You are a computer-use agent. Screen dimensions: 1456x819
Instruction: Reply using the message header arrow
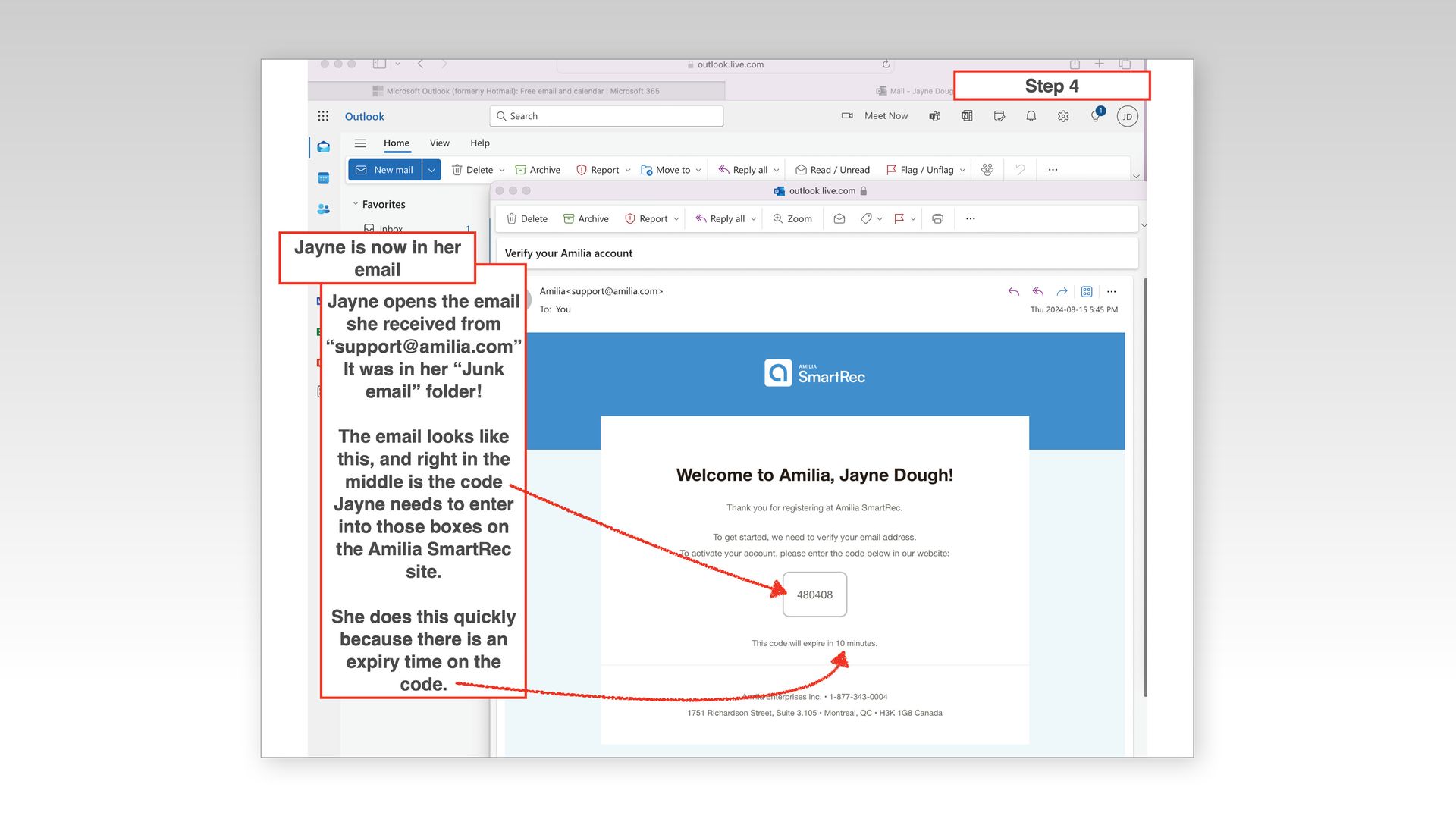(1014, 291)
